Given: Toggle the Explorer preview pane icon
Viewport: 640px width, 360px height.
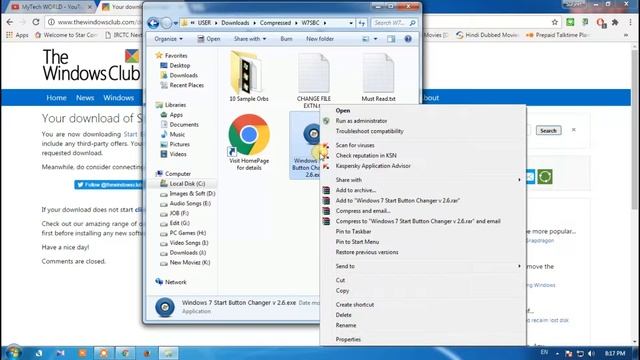Looking at the screenshot, I should [x=391, y=39].
